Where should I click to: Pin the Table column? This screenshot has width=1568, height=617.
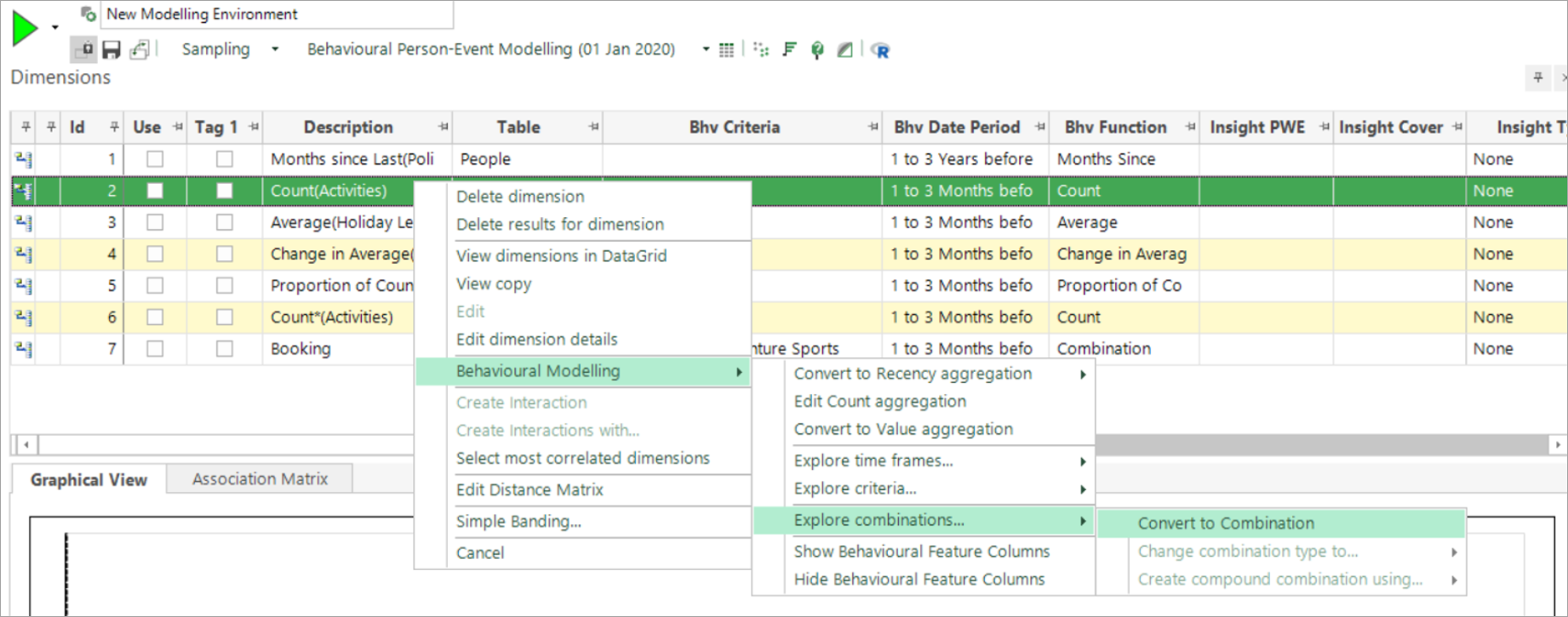(x=593, y=128)
